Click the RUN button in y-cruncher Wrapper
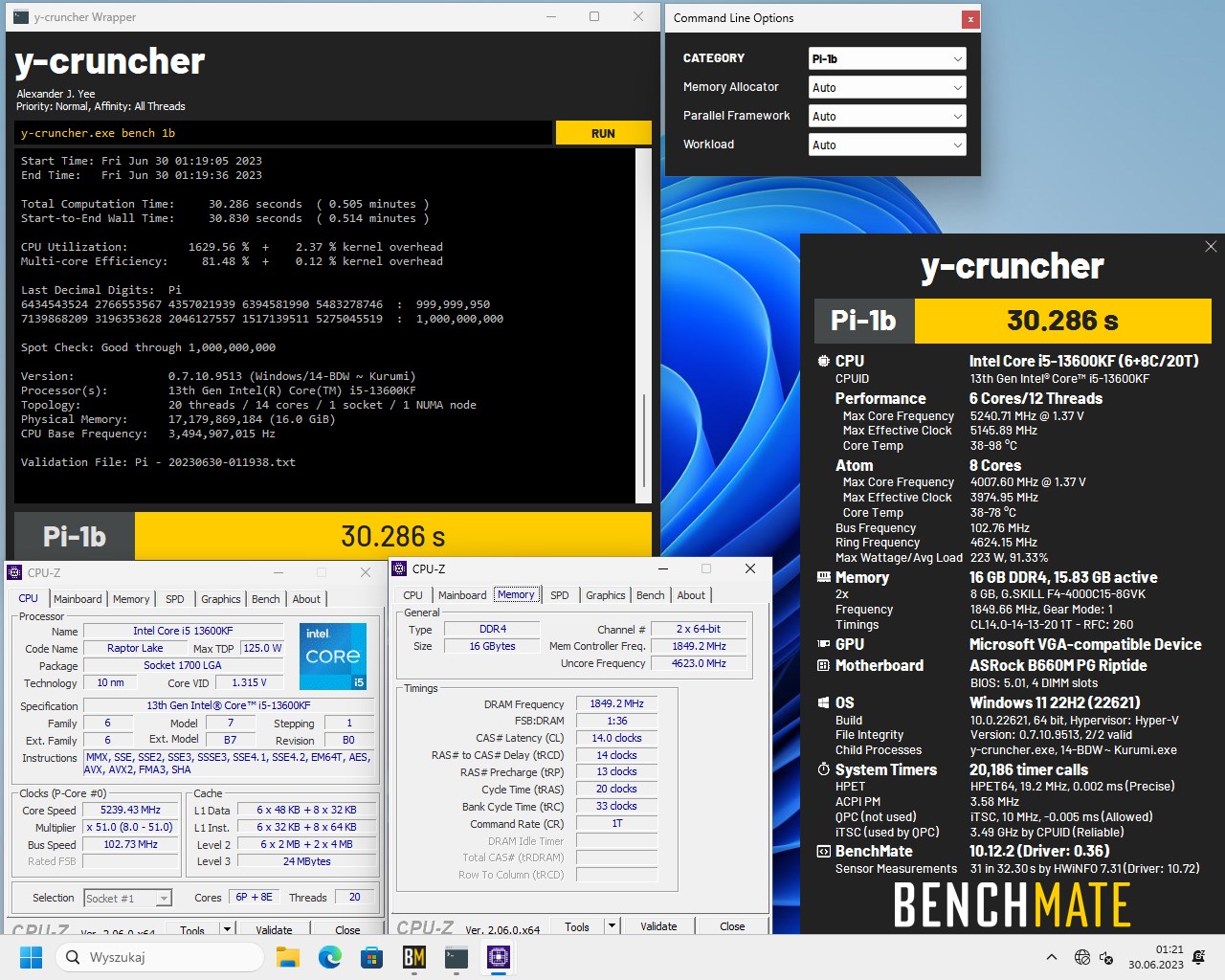Screen dimensions: 1225x980 click(603, 133)
